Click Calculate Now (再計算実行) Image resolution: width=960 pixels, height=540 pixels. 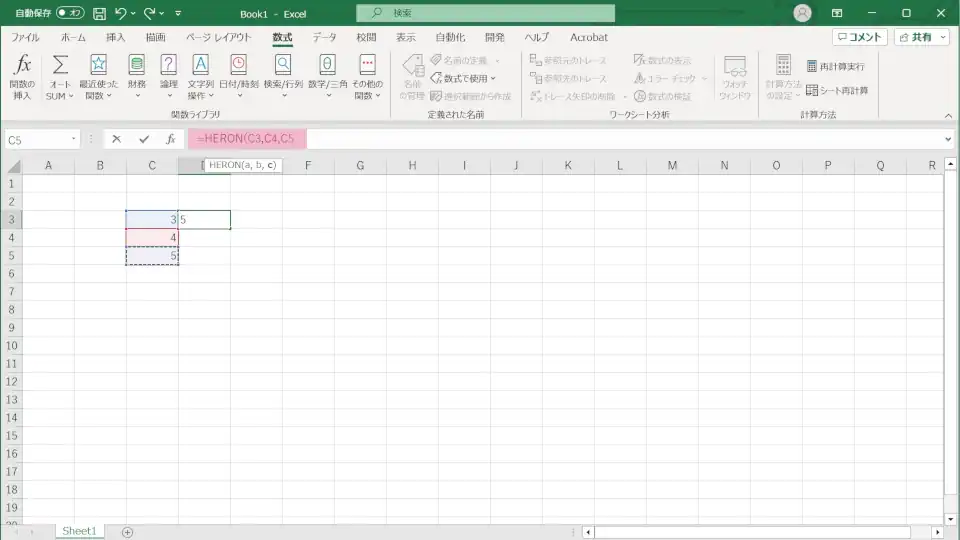tap(835, 66)
